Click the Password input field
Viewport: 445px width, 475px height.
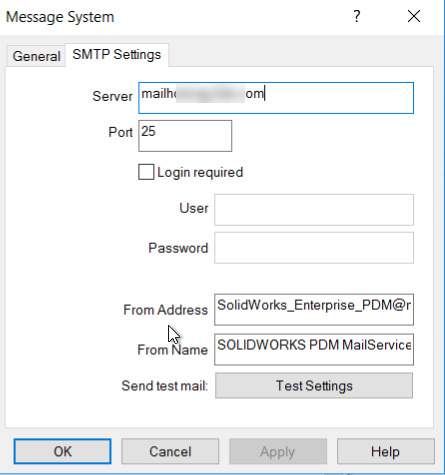pos(314,248)
